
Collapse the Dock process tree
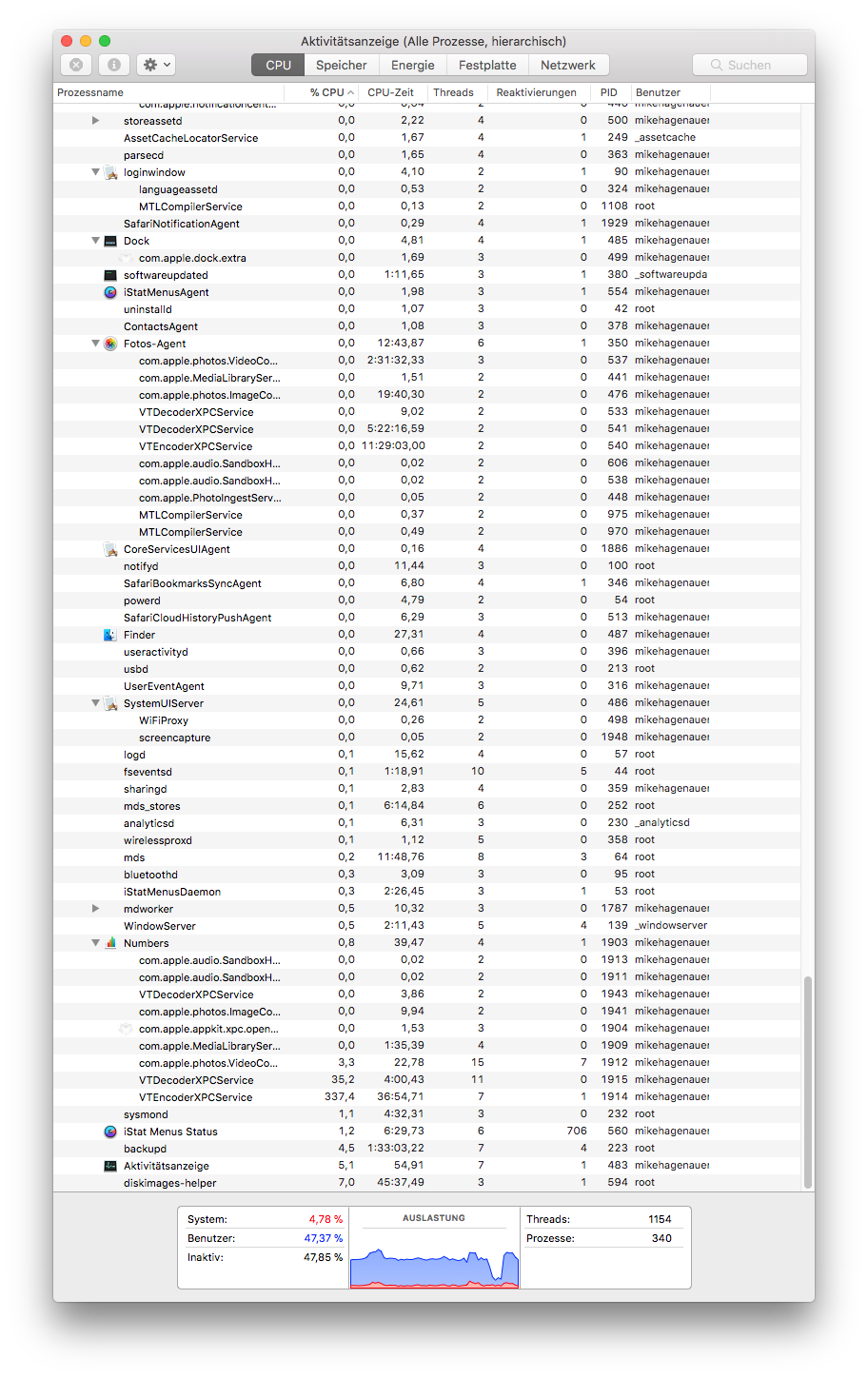[x=95, y=241]
